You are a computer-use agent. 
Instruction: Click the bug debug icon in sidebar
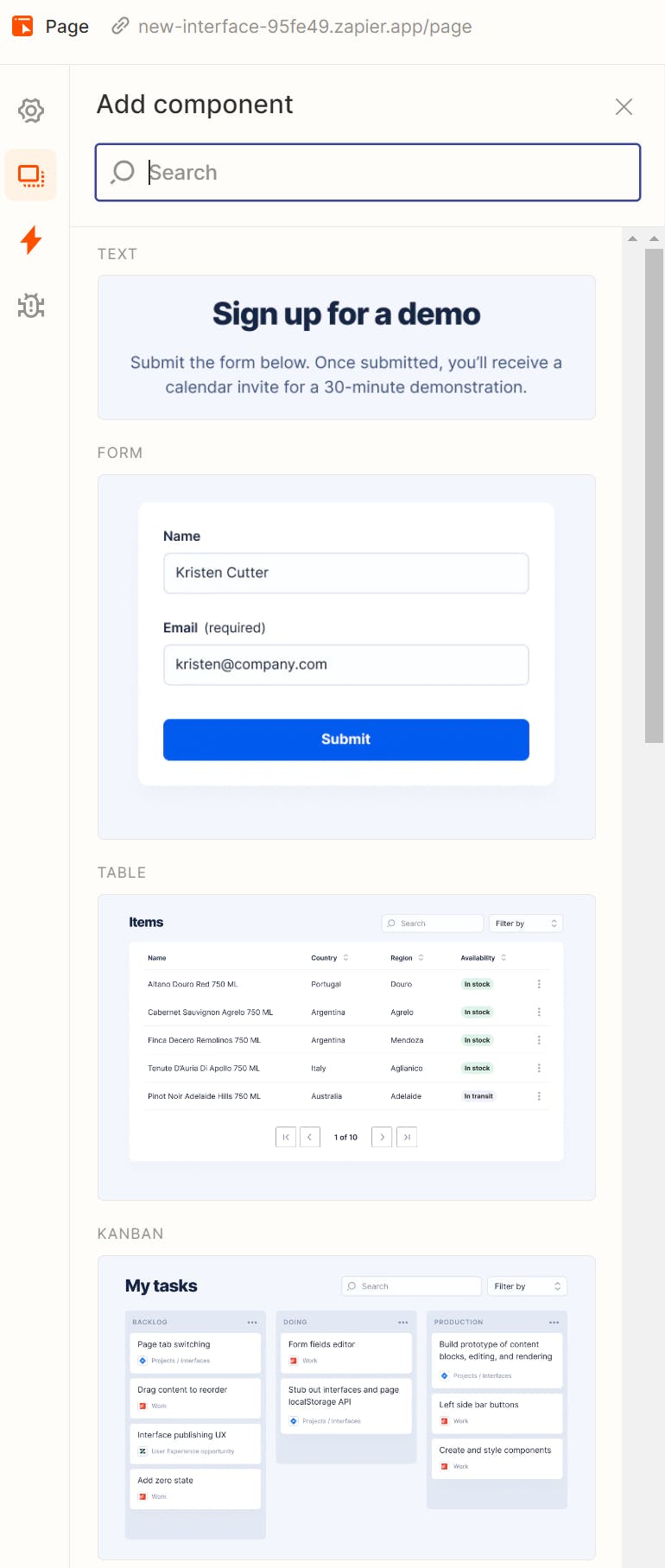point(31,306)
